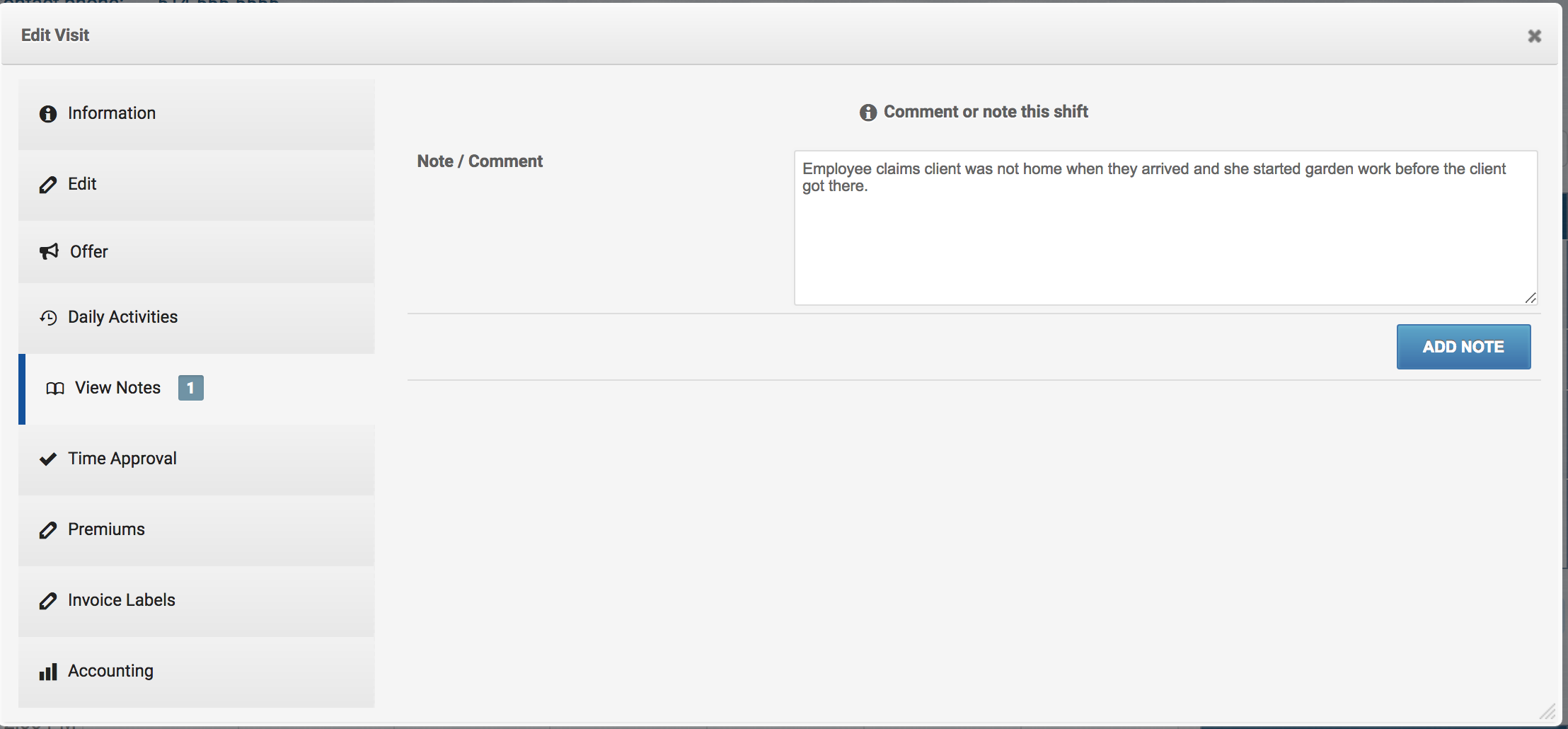Image resolution: width=1568 pixels, height=729 pixels.
Task: Click the pencil icon beside Invoice Labels
Action: (x=48, y=601)
